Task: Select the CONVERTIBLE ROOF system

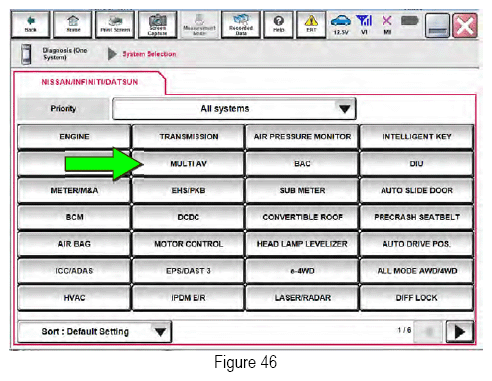Action: [302, 217]
